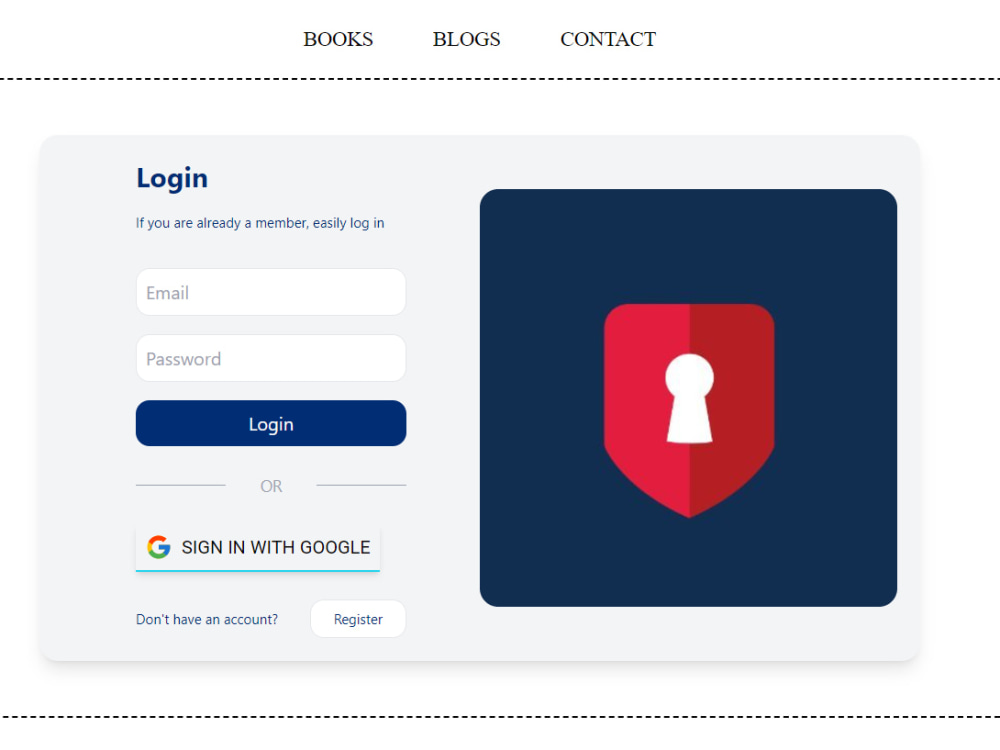
Task: Click the SIGN IN WITH GOOGLE button
Action: click(x=258, y=547)
